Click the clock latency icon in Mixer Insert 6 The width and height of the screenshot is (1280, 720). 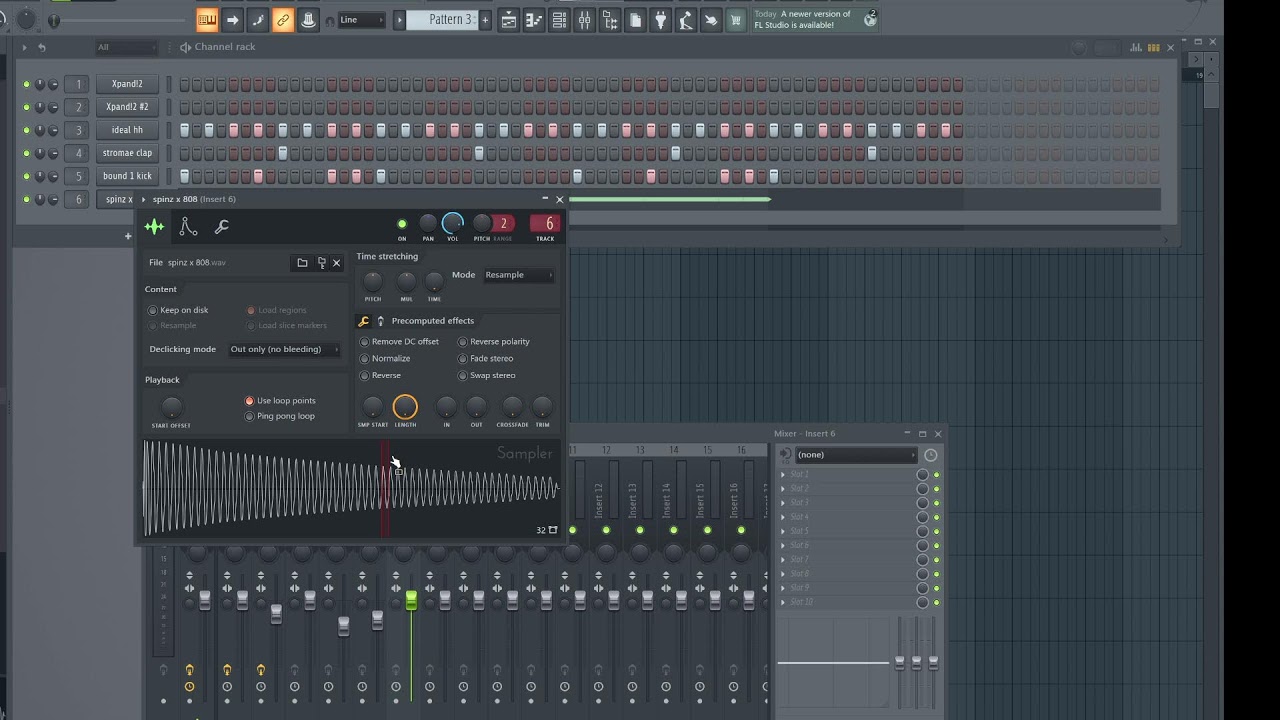[931, 455]
